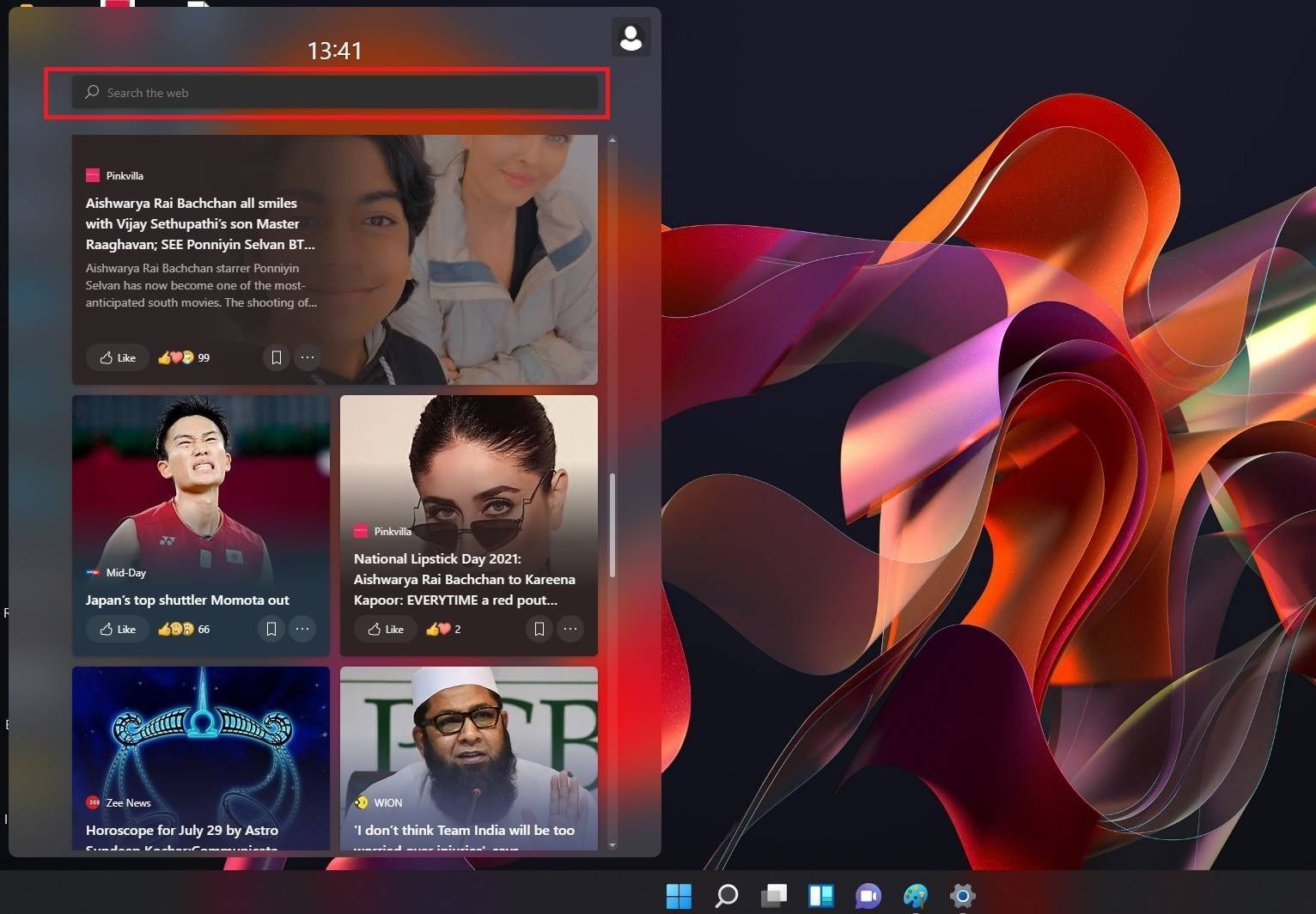Bookmark the Aishwarya Rai Bachchan article
This screenshot has width=1316, height=914.
(277, 357)
